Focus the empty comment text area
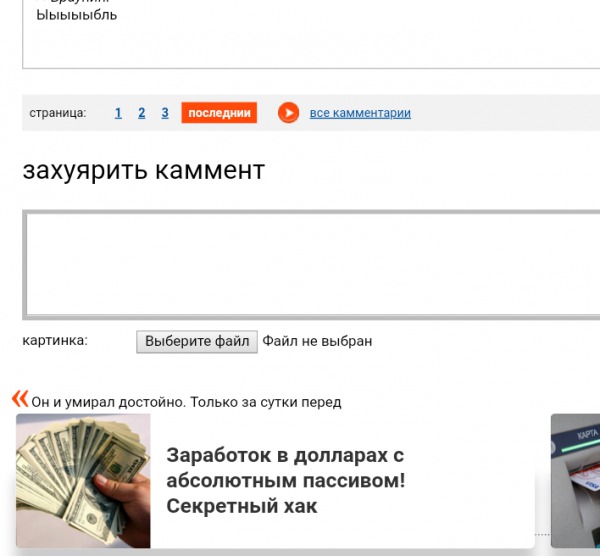This screenshot has height=556, width=600. (311, 265)
